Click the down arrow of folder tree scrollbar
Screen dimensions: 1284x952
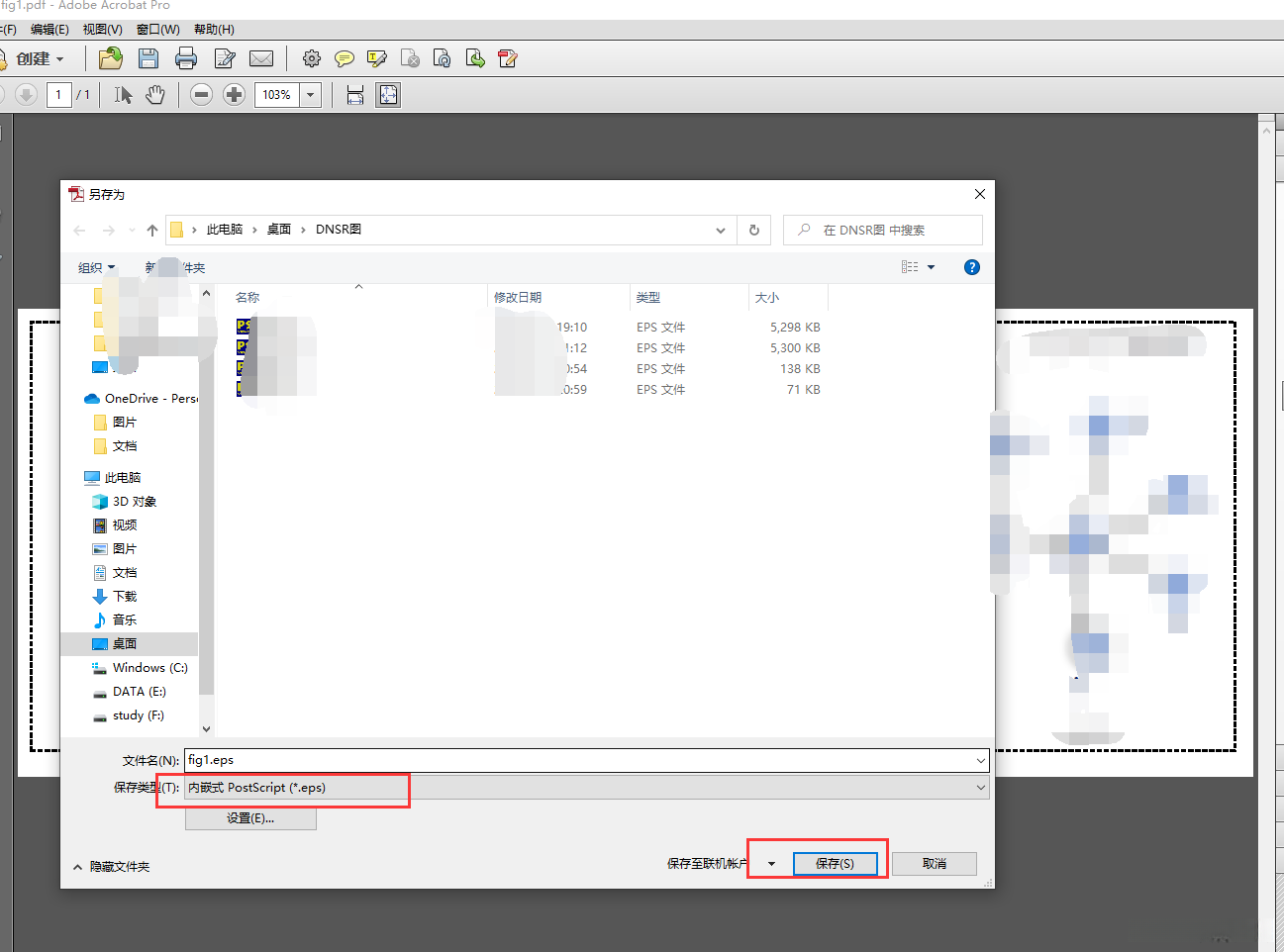point(206,729)
